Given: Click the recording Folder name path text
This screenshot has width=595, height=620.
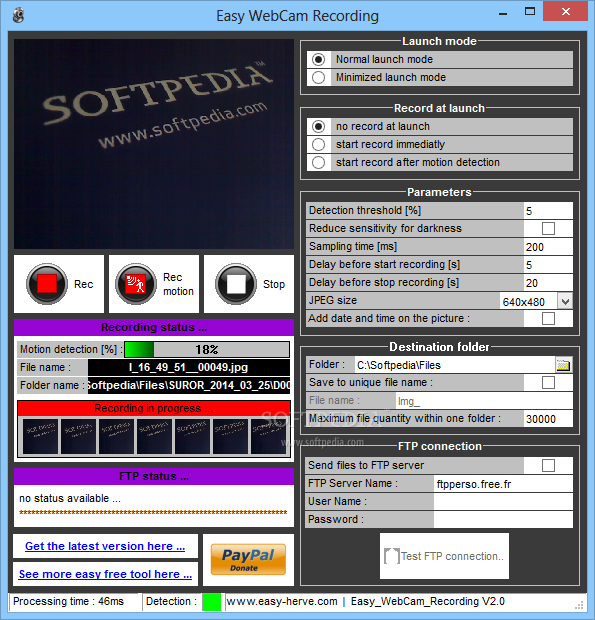Looking at the screenshot, I should point(189,385).
